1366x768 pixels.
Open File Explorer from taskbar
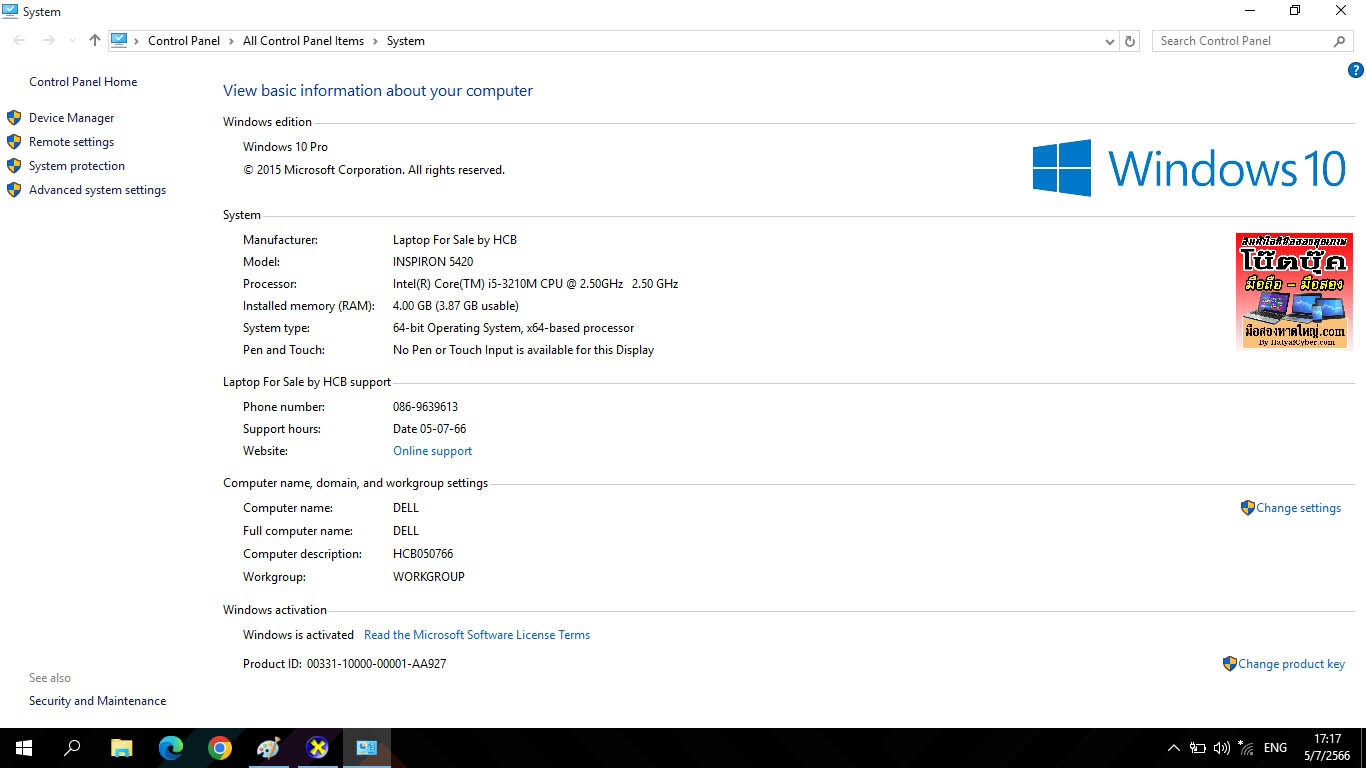(121, 748)
